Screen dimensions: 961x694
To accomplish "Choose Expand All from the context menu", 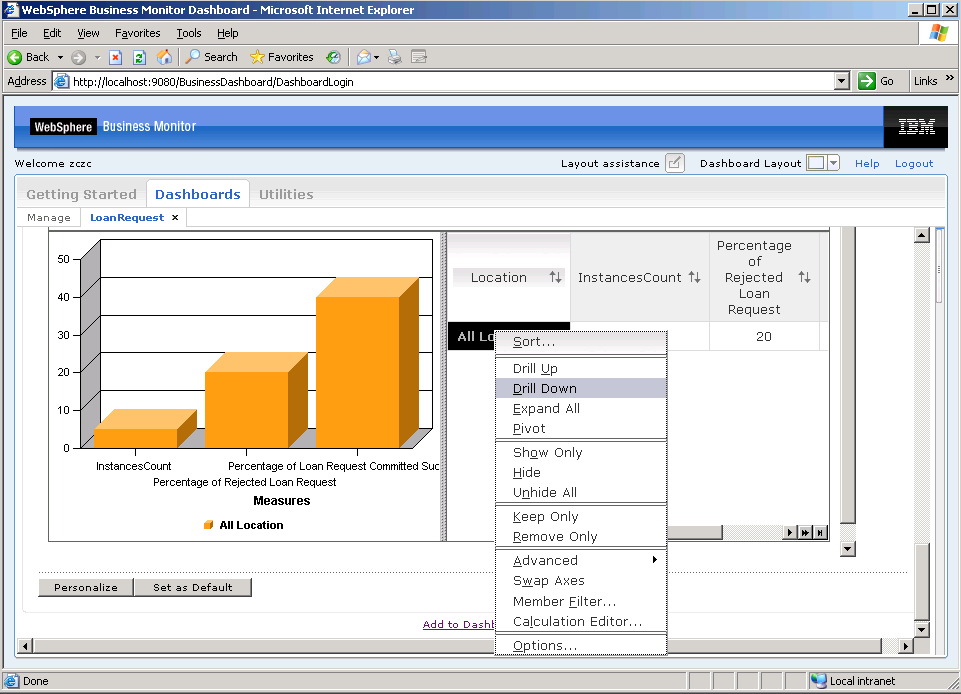I will click(x=580, y=409).
